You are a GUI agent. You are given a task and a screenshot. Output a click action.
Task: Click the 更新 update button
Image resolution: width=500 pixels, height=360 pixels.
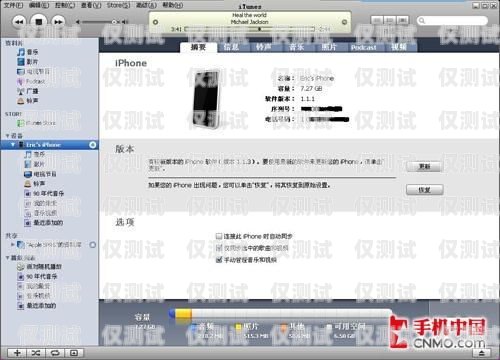[424, 166]
